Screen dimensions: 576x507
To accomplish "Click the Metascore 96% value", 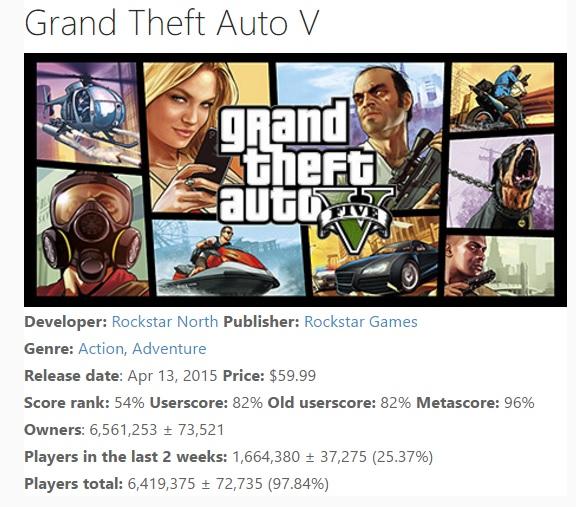I will [x=519, y=403].
